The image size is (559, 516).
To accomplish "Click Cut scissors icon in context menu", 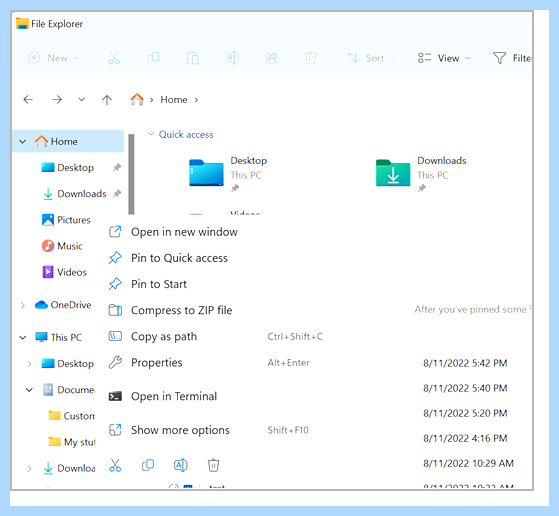I will tap(115, 465).
